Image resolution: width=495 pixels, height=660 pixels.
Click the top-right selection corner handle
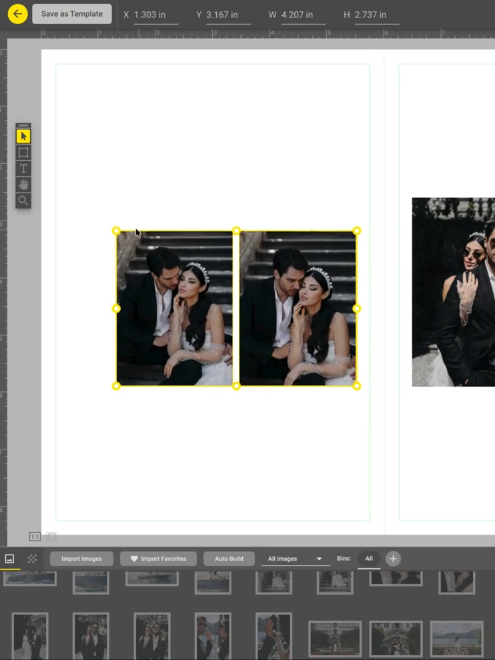coord(357,231)
